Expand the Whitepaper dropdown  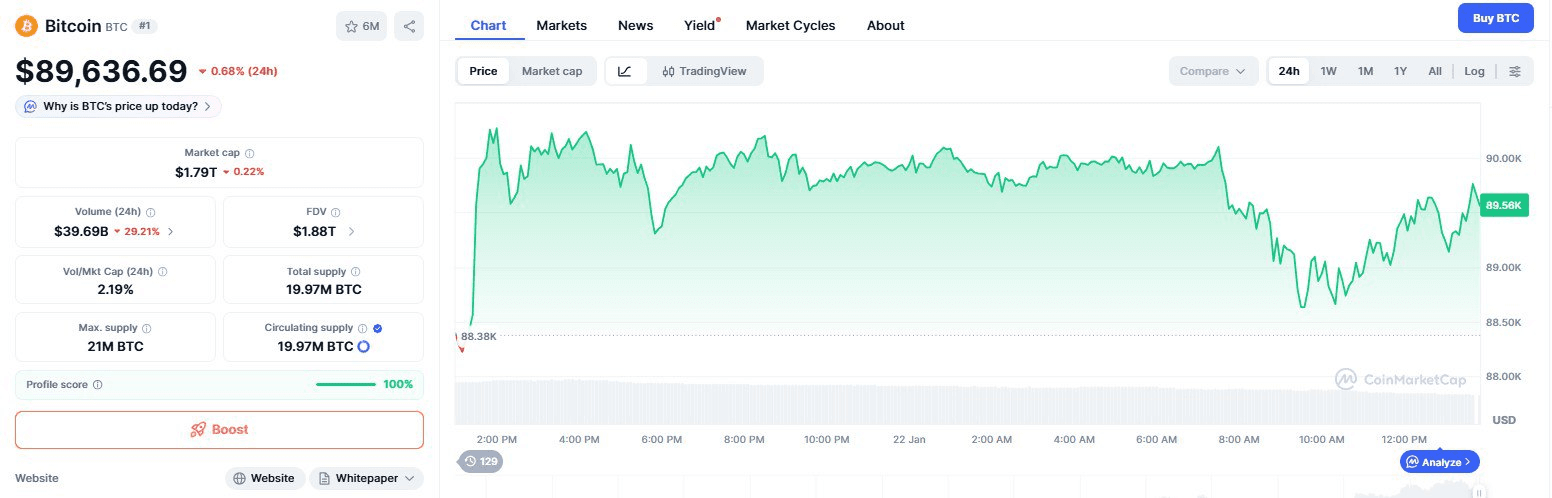(366, 478)
